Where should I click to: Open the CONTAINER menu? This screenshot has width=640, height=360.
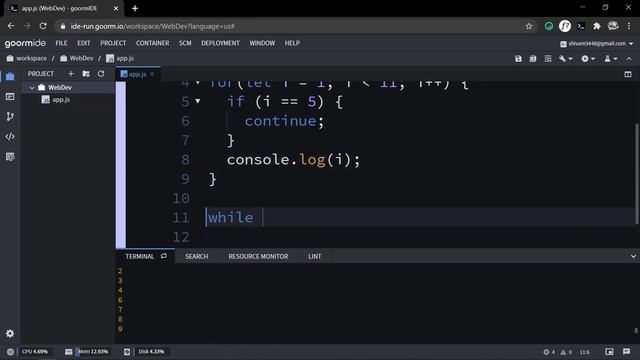click(x=152, y=43)
